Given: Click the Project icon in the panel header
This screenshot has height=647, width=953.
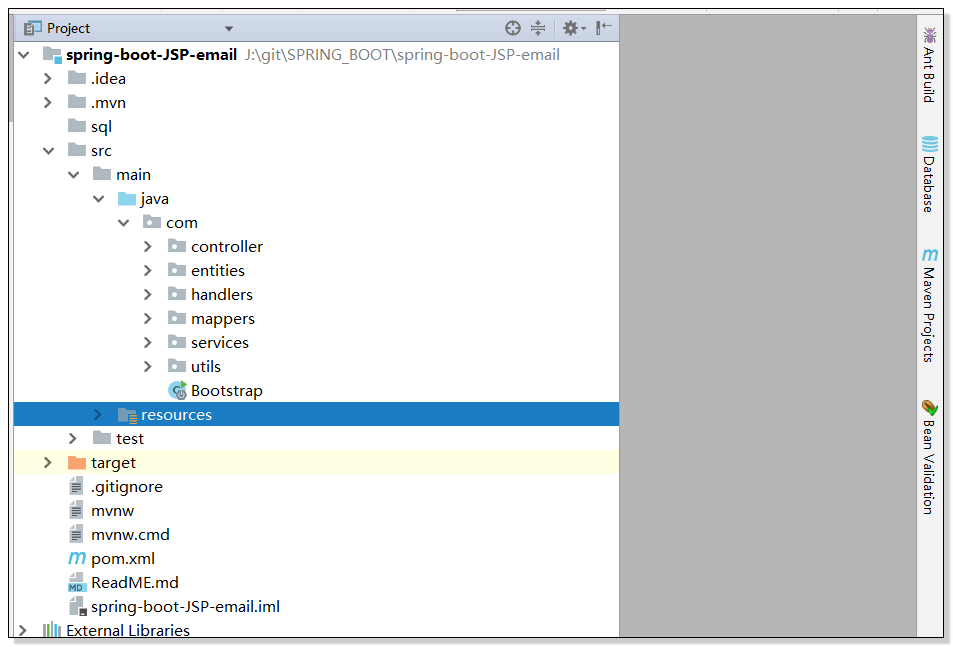Looking at the screenshot, I should click(x=31, y=28).
